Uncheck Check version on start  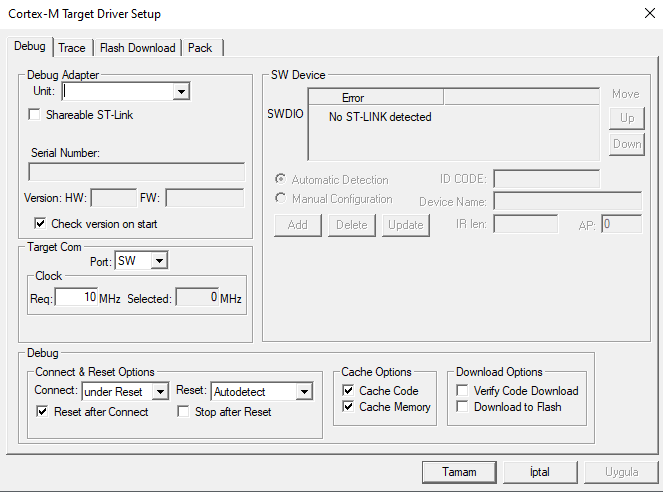pyautogui.click(x=40, y=223)
